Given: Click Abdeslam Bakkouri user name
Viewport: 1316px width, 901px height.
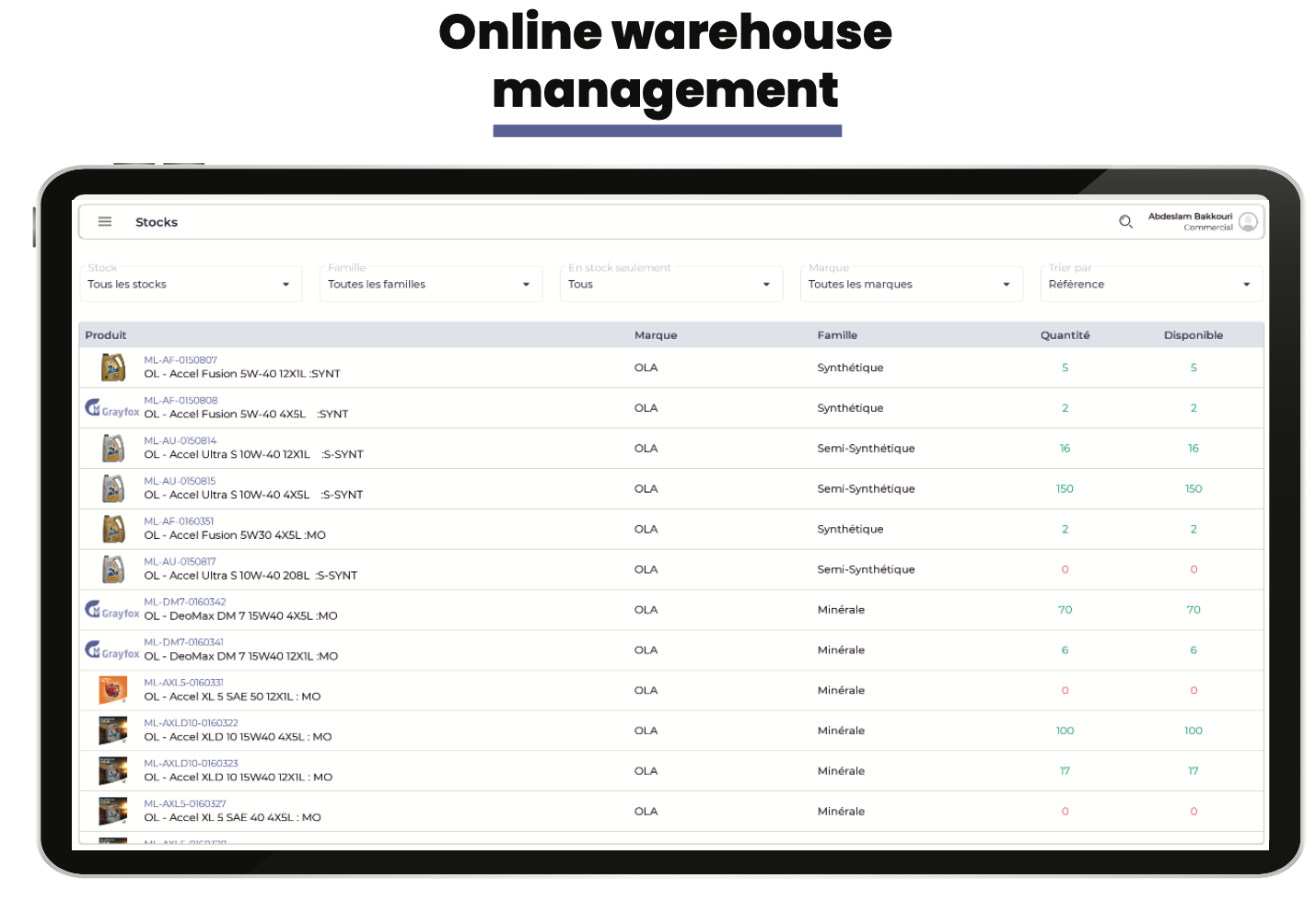Looking at the screenshot, I should tap(1190, 216).
